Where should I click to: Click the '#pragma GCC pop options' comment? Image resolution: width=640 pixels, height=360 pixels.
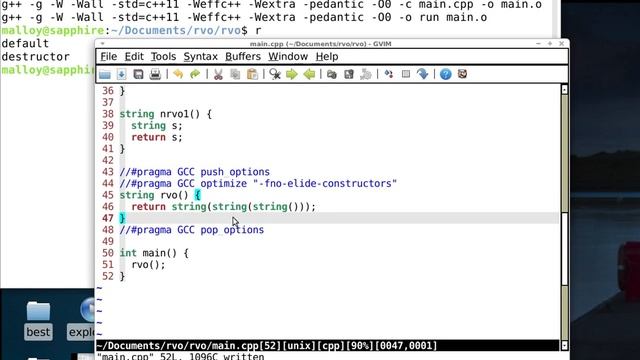(192, 230)
